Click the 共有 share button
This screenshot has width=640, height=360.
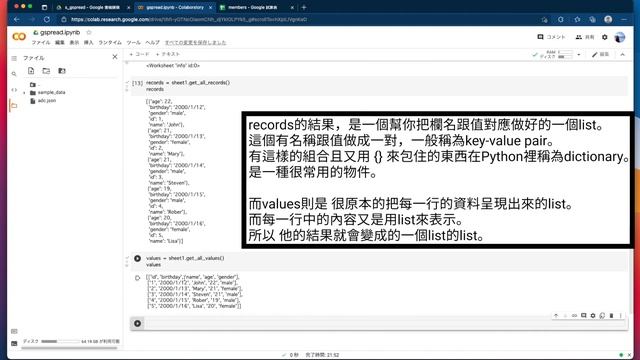click(585, 37)
